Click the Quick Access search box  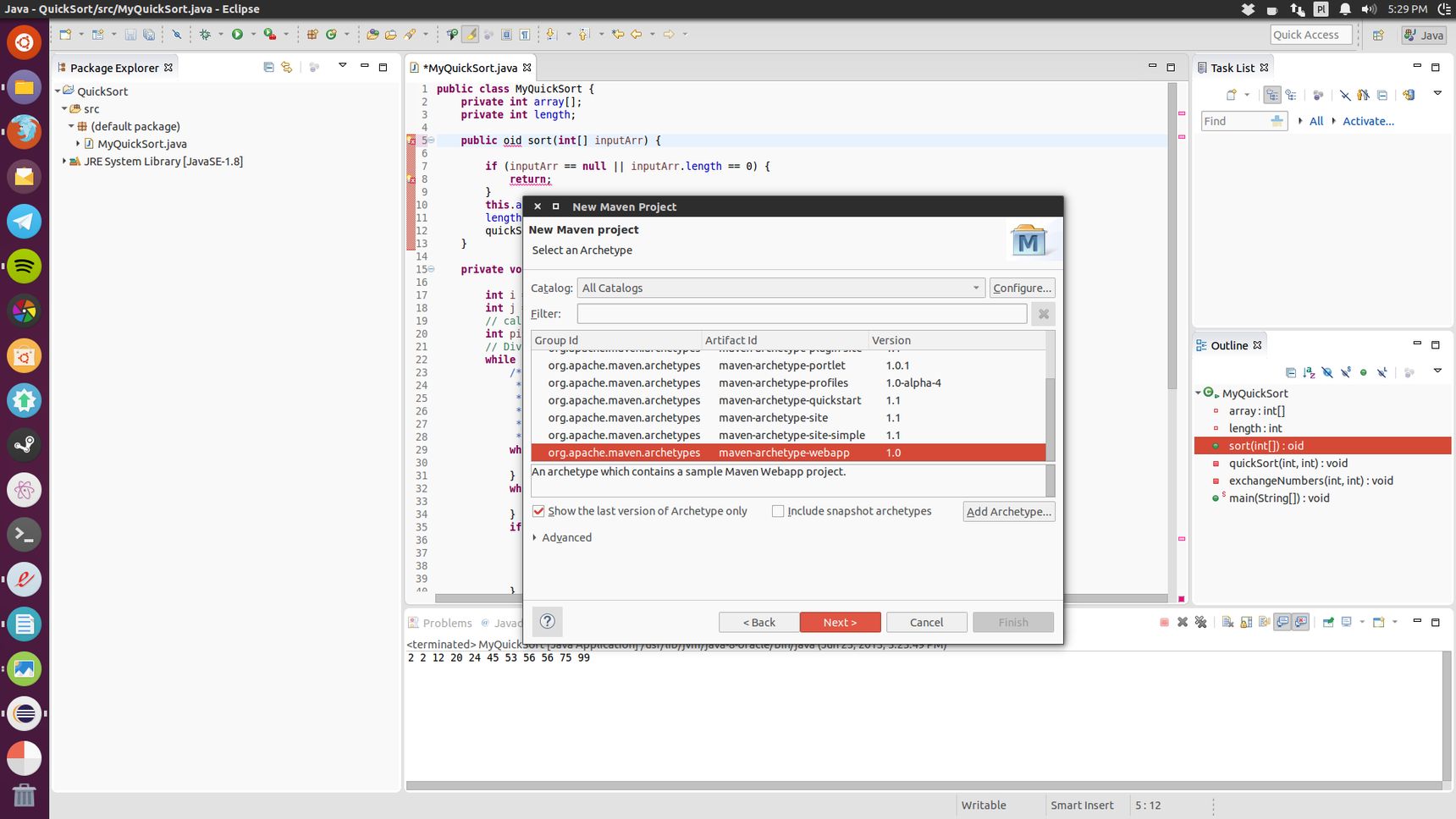[x=1311, y=35]
